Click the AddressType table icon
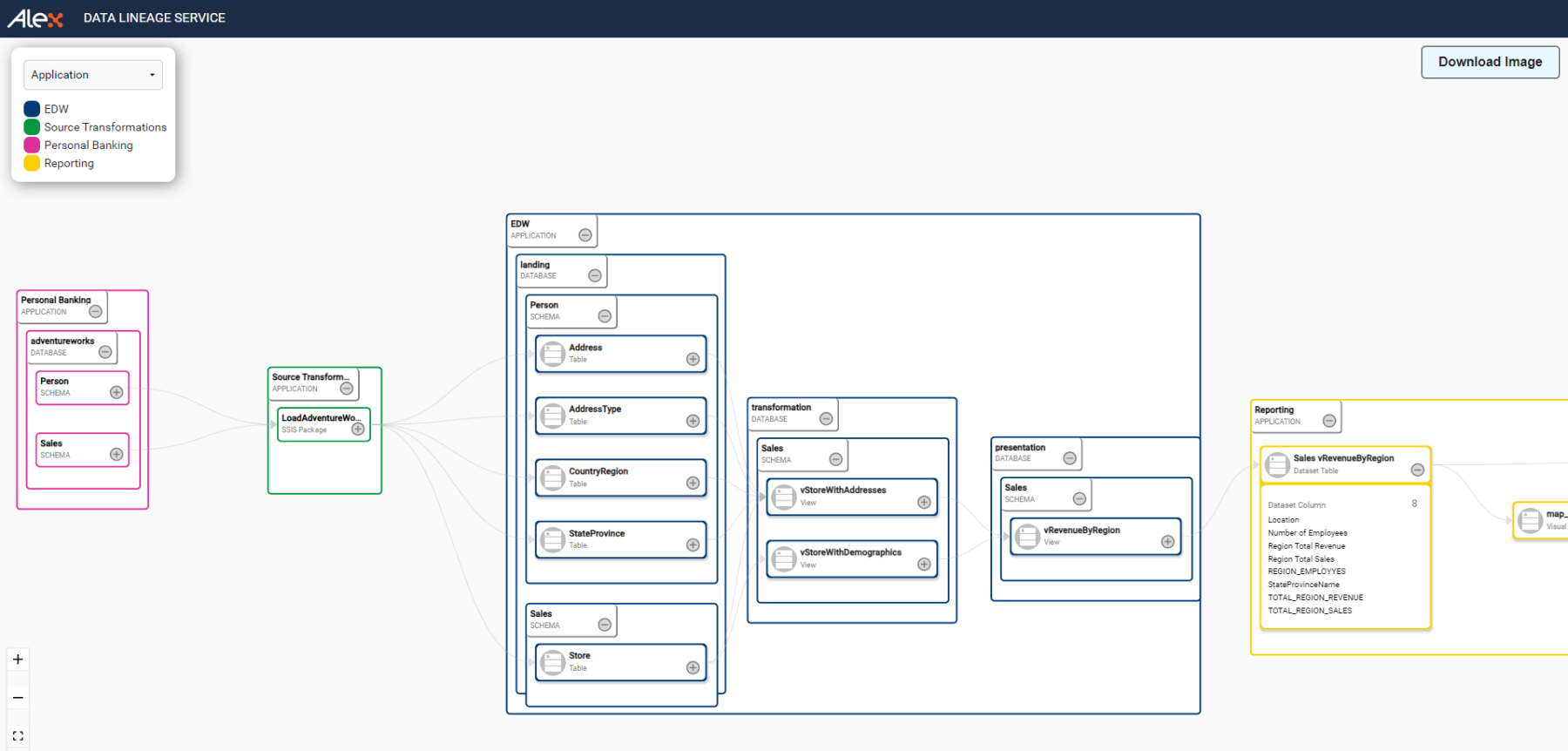Viewport: 1568px width, 751px height. pos(553,416)
